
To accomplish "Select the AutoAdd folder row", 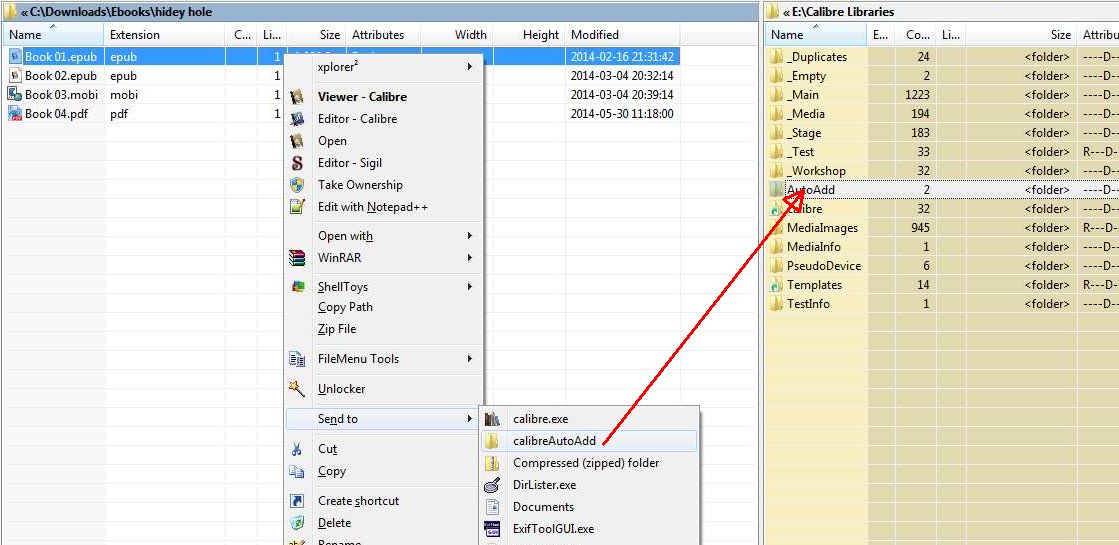I will pyautogui.click(x=942, y=190).
